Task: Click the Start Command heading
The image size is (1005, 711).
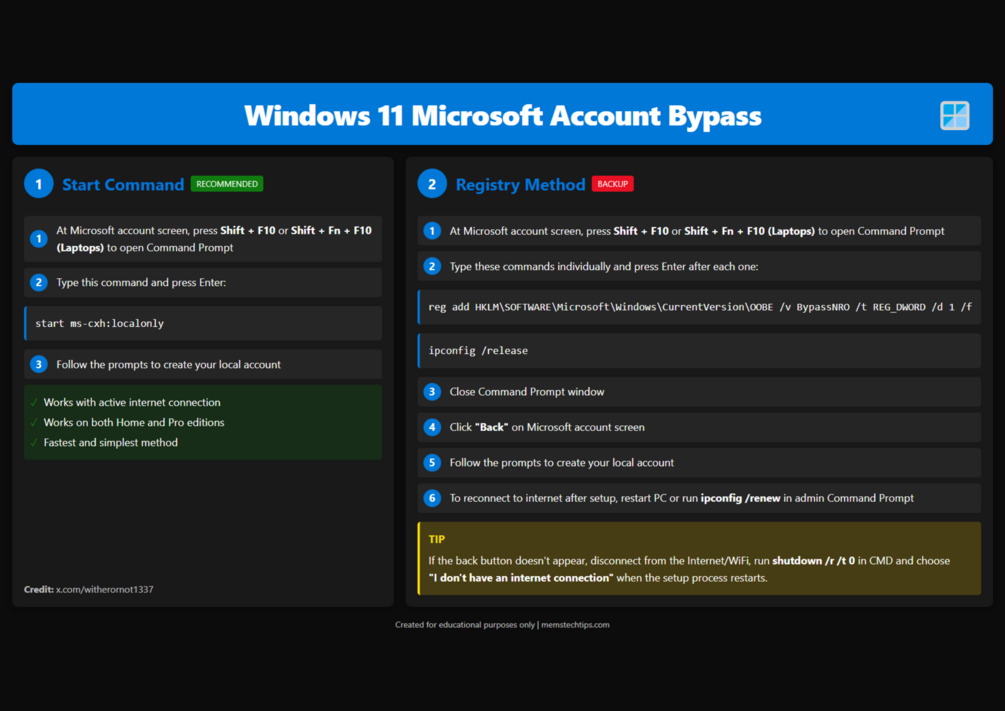Action: pos(123,185)
